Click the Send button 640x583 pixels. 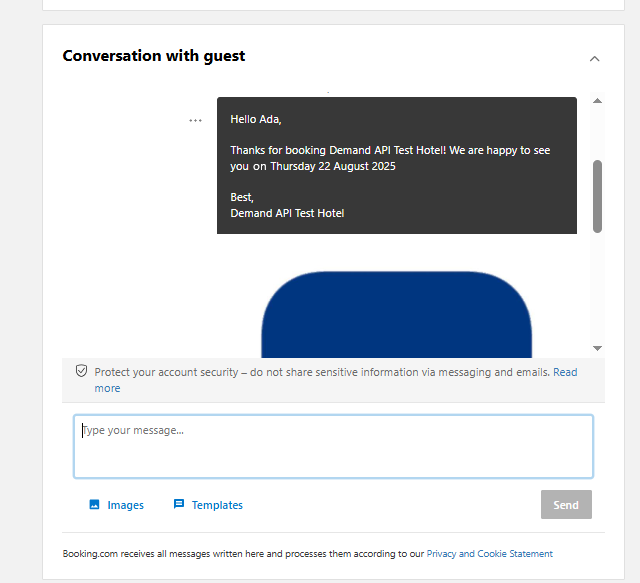(566, 505)
